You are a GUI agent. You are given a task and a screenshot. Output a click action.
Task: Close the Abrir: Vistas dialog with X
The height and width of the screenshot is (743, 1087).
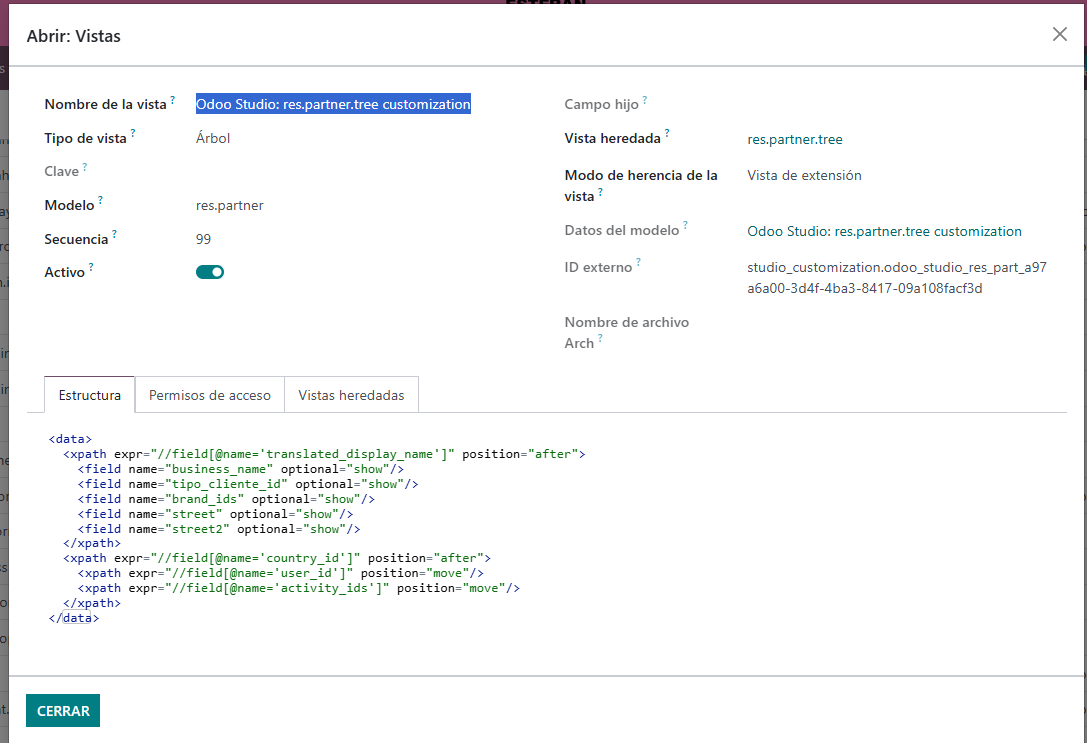click(1059, 35)
